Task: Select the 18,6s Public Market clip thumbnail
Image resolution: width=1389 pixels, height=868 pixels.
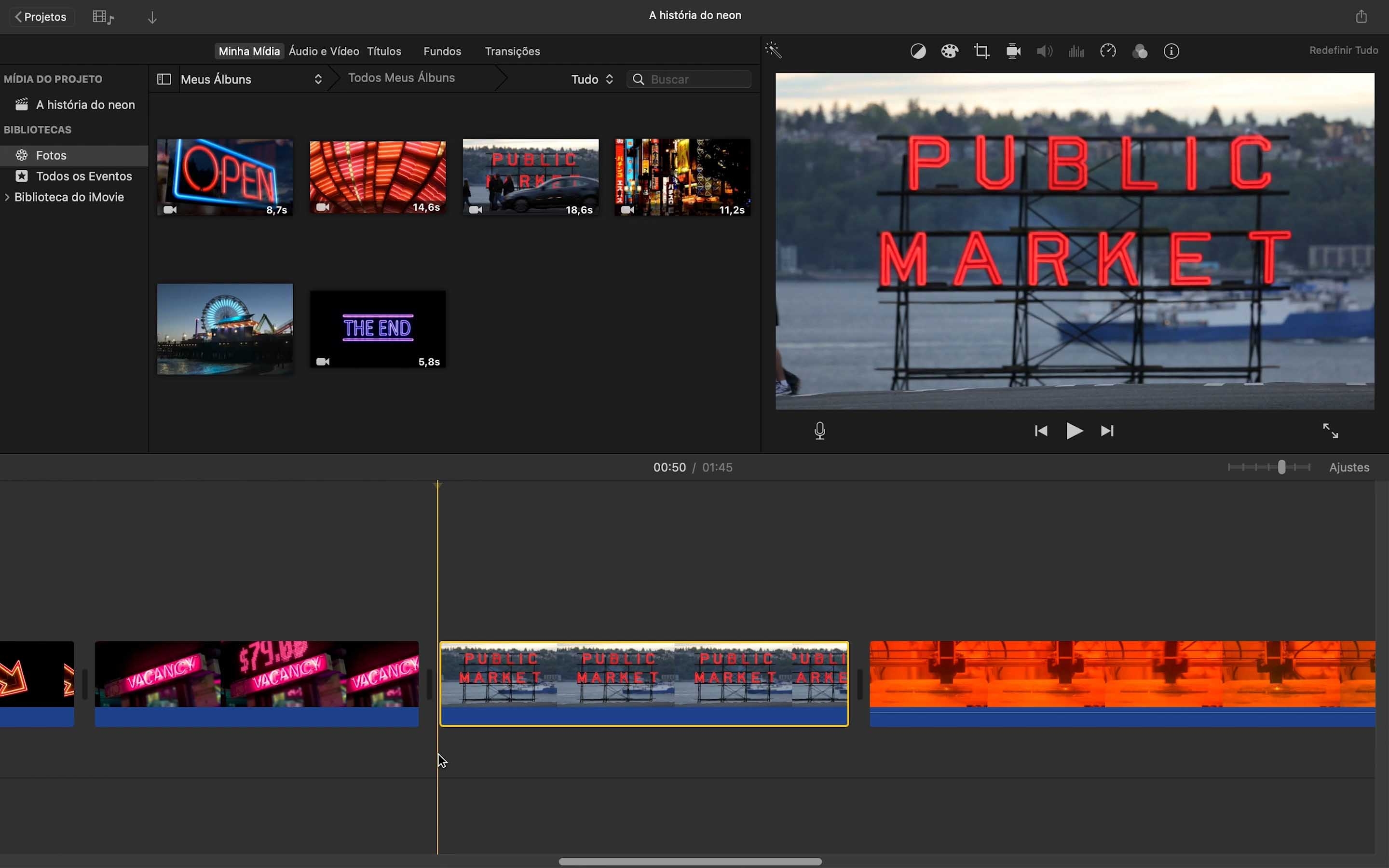Action: [x=531, y=177]
